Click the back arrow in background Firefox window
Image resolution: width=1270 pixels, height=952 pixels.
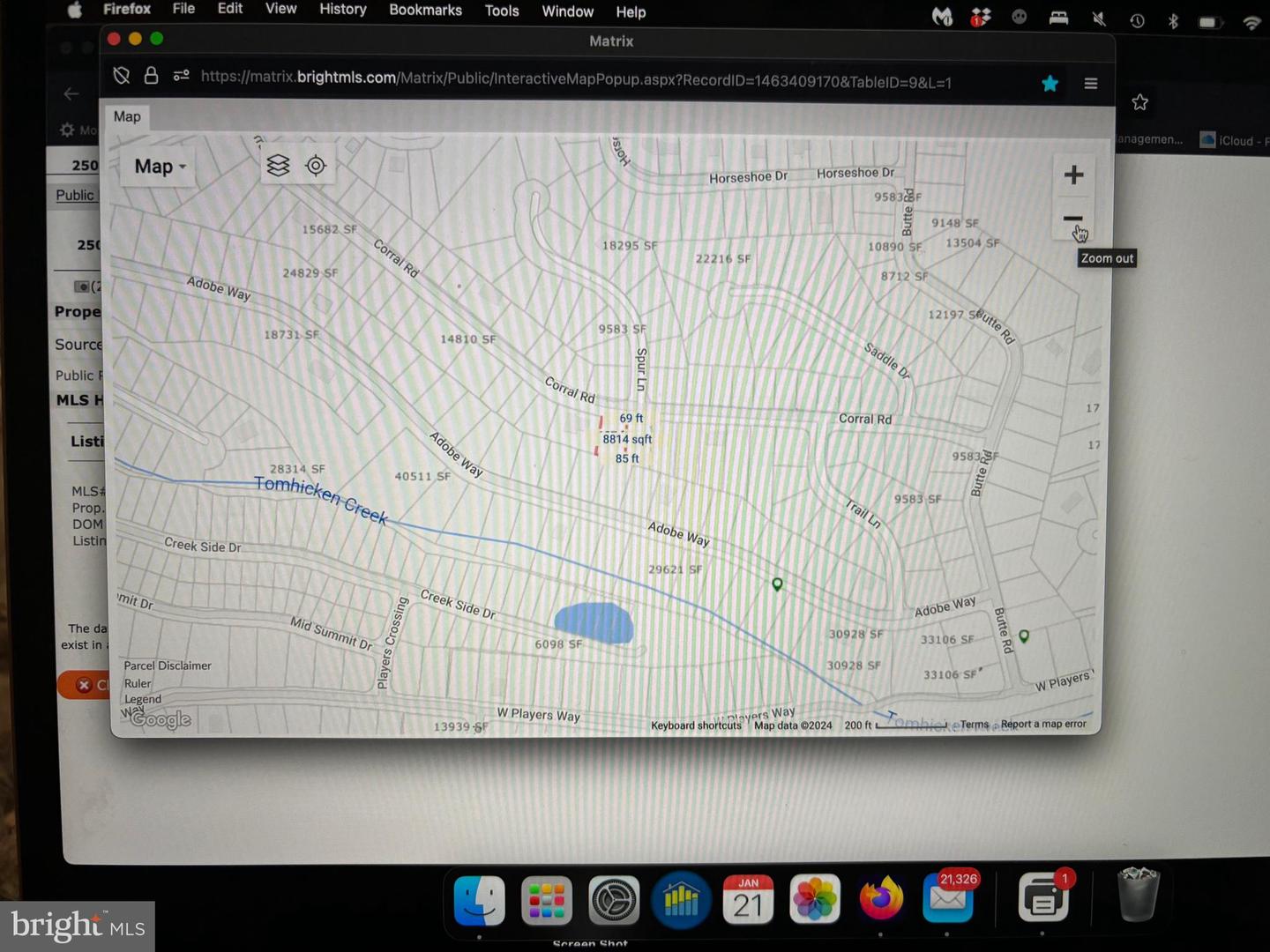click(71, 93)
